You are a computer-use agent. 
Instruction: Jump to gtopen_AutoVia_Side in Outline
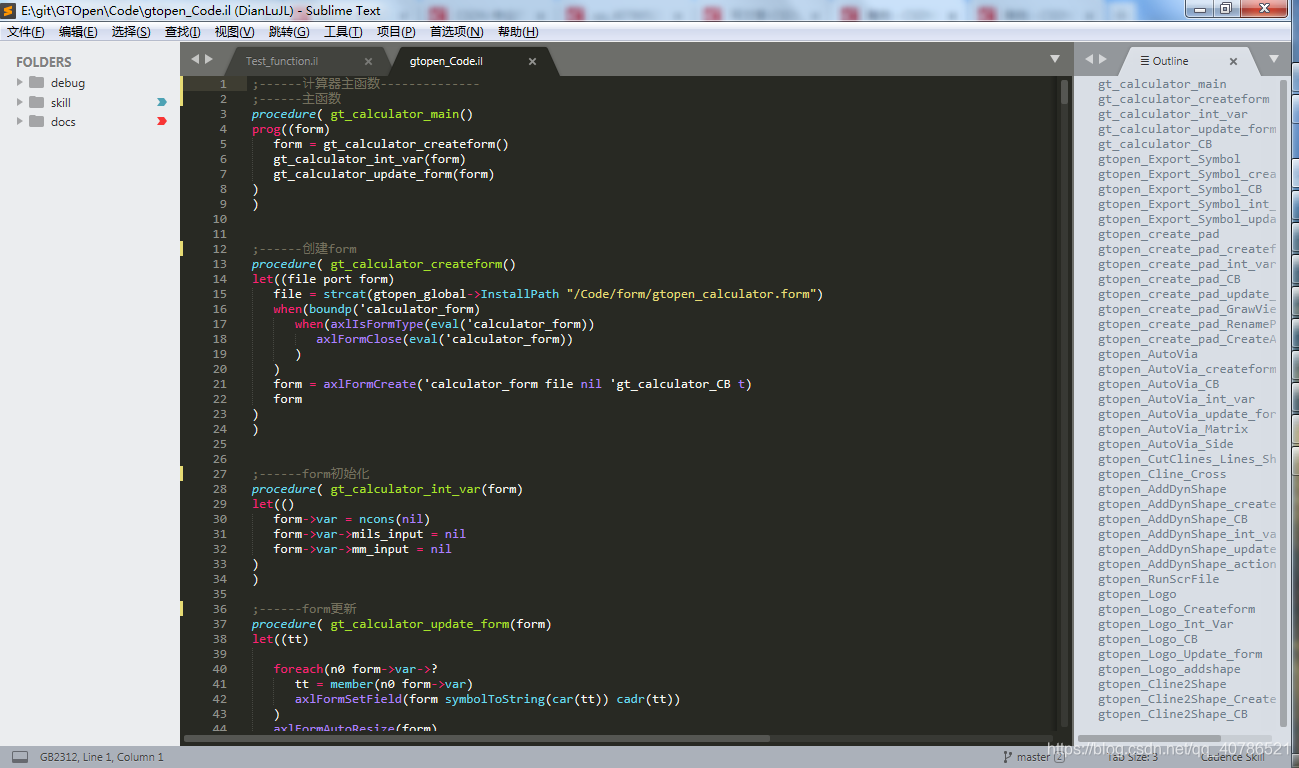[1166, 444]
